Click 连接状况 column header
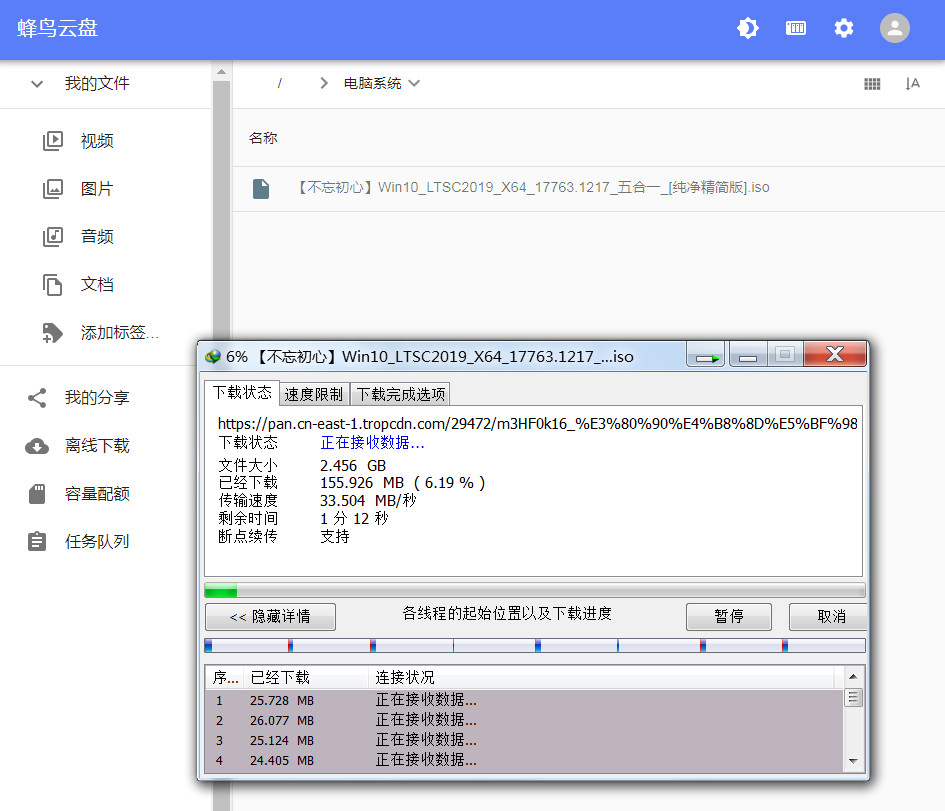Image resolution: width=945 pixels, height=811 pixels. point(601,678)
